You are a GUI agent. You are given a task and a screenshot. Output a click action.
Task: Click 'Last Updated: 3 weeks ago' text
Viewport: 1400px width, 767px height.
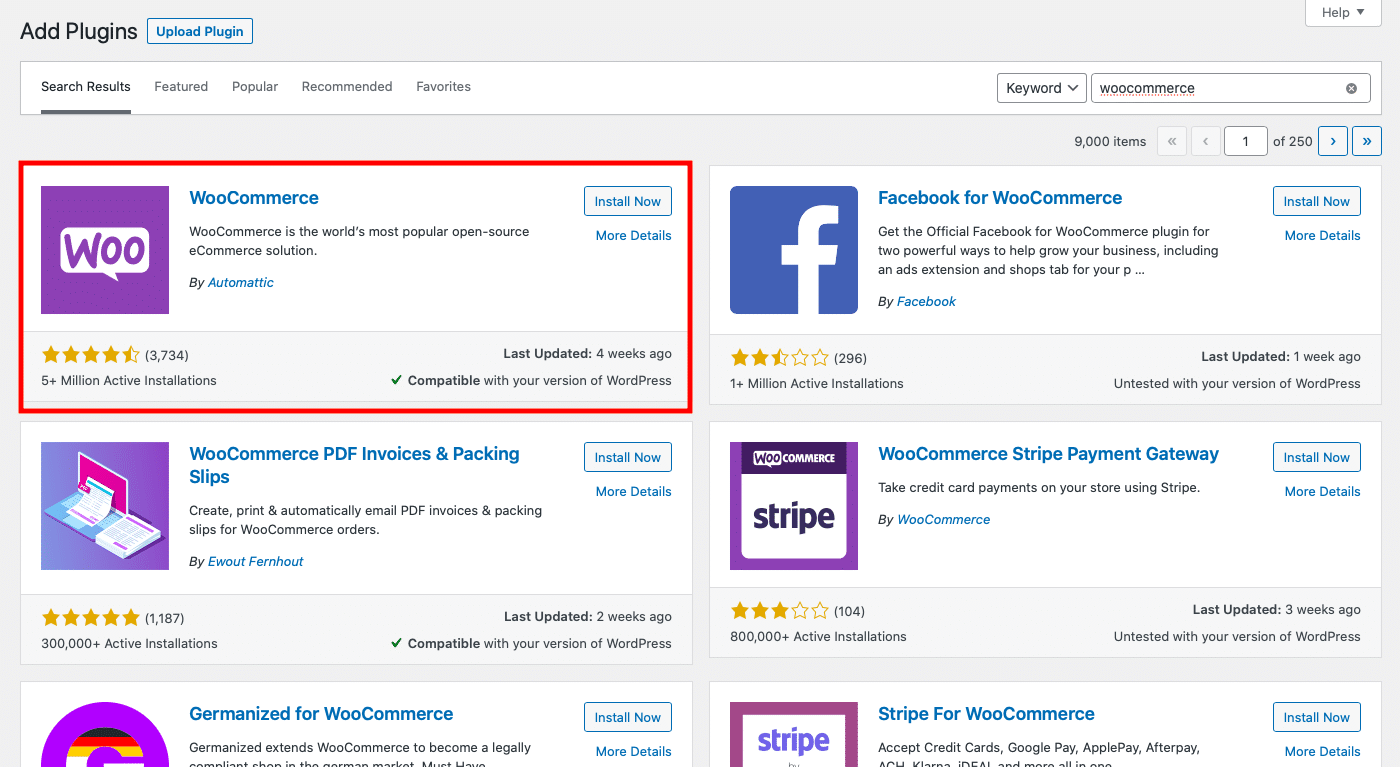tap(1277, 610)
